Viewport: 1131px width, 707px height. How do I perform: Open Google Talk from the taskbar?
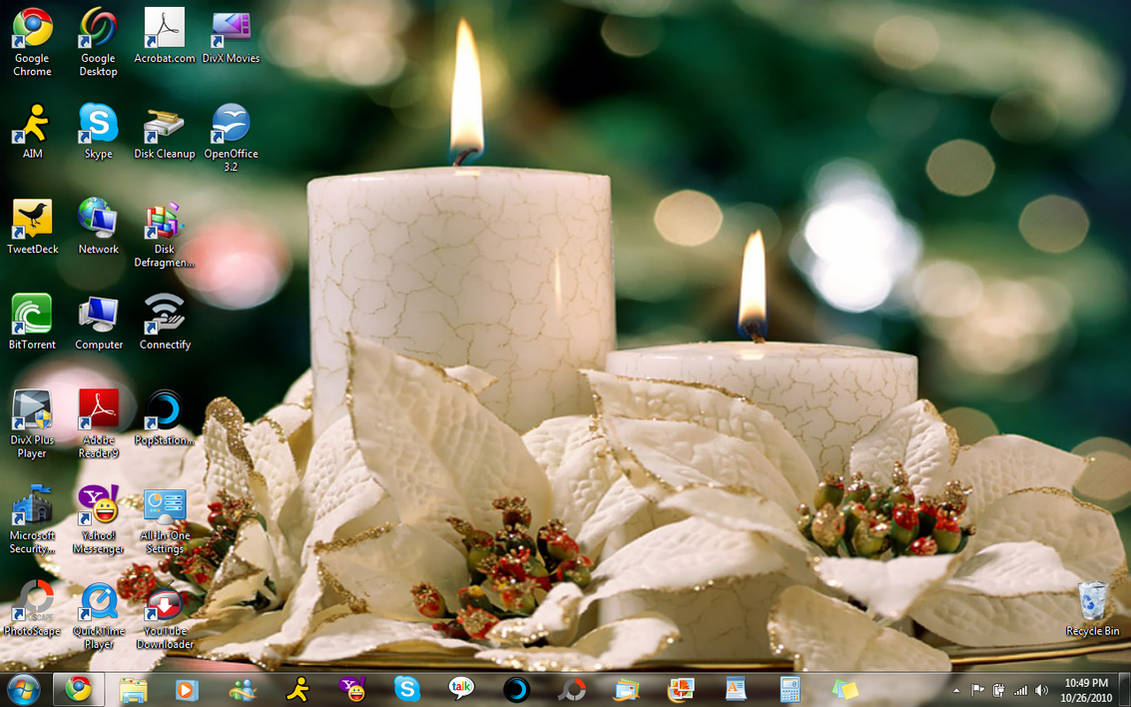462,690
